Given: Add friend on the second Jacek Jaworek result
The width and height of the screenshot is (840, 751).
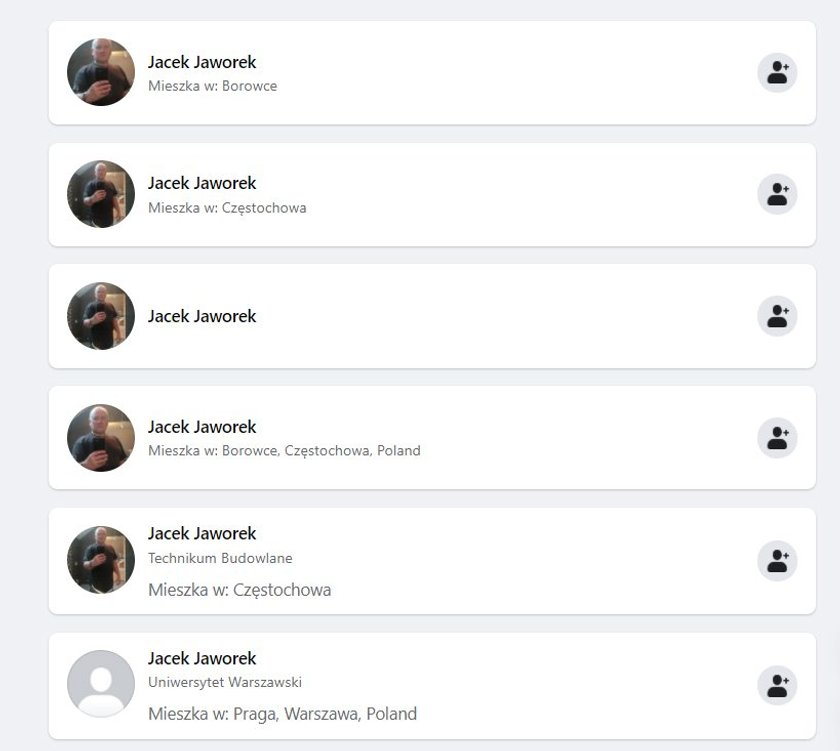Looking at the screenshot, I should [x=777, y=194].
